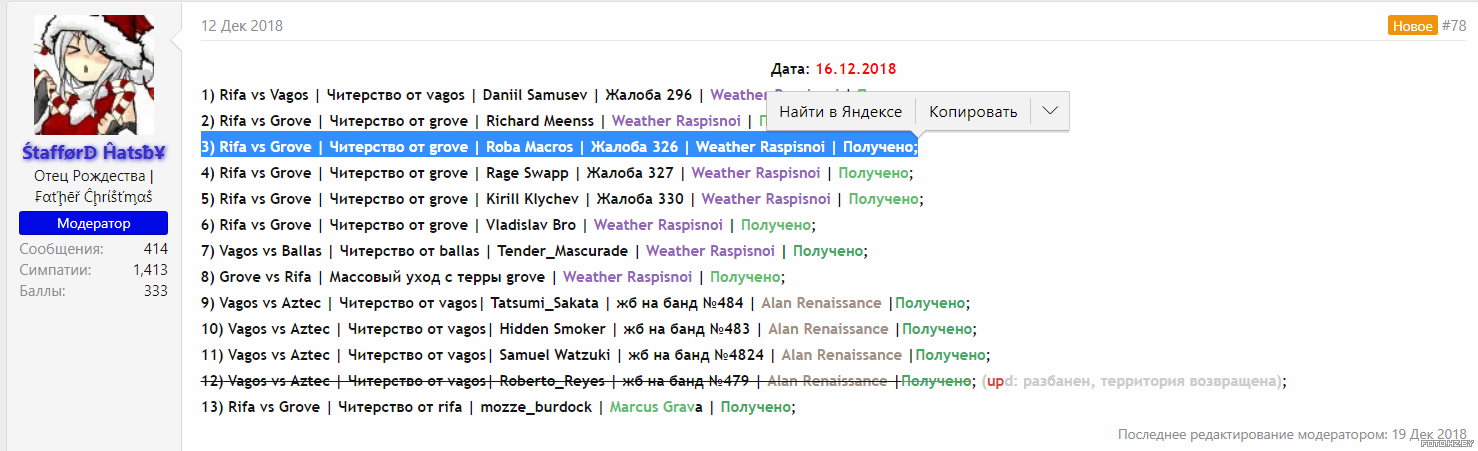Click red date text 16.12.2018
Viewport: 1478px width, 451px height.
(856, 69)
